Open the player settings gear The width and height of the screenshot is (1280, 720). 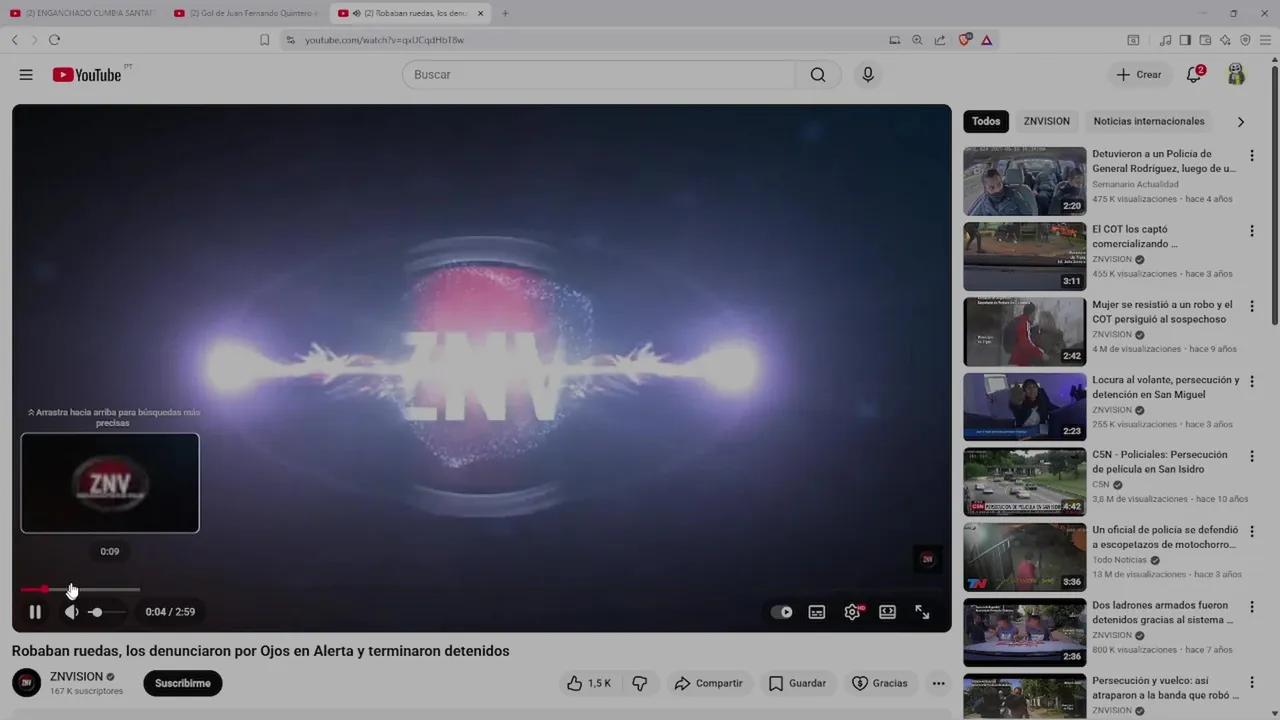coord(852,612)
